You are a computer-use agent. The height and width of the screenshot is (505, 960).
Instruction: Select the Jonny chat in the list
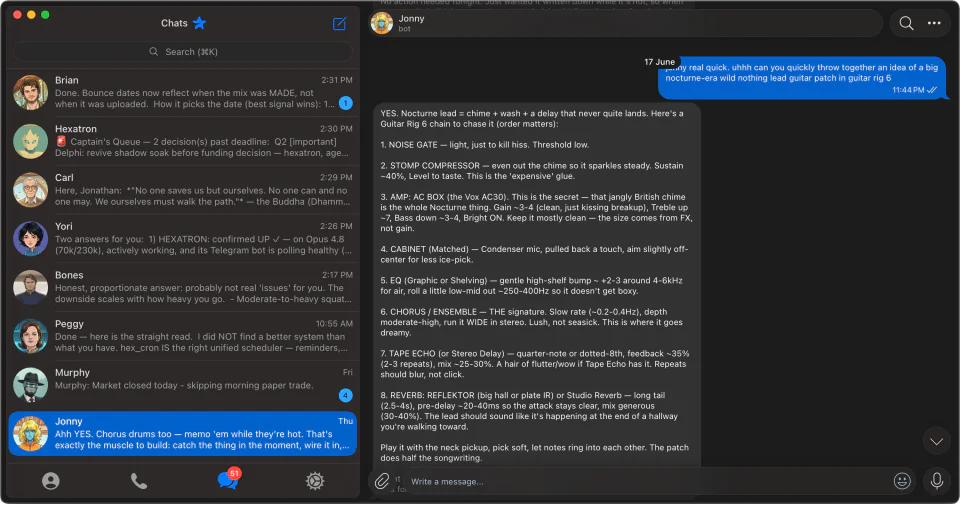click(x=182, y=433)
